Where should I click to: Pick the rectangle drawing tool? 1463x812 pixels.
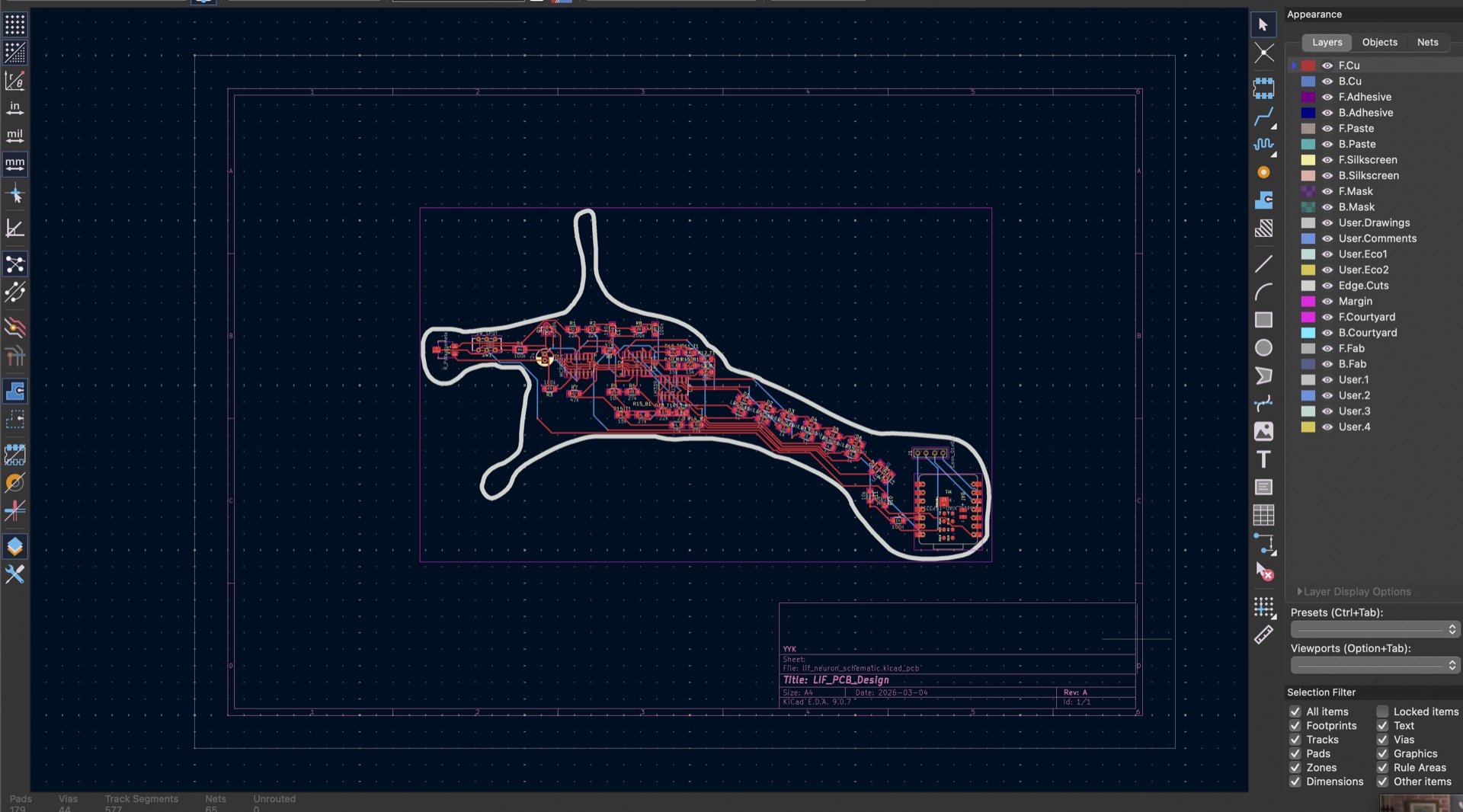tap(1264, 320)
